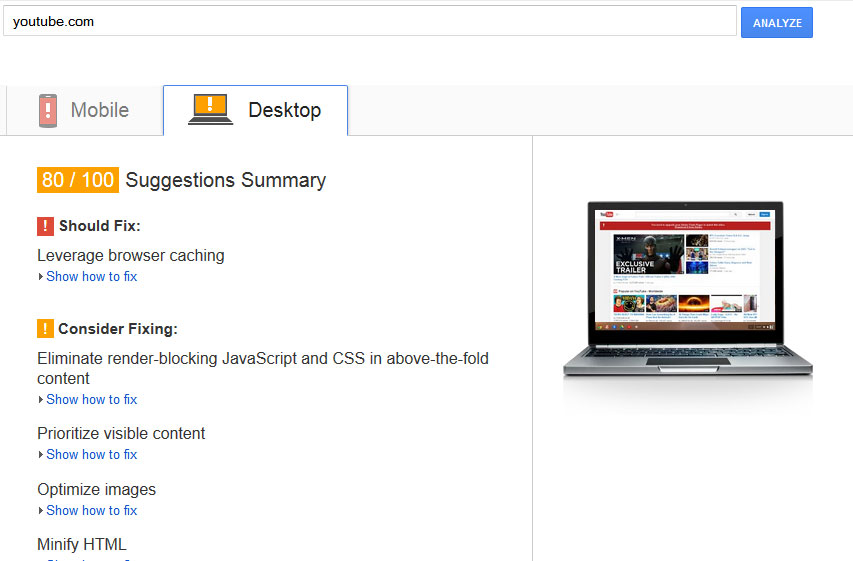Viewport: 853px width, 561px height.
Task: Click the Consider Fixing: label
Action: (x=118, y=329)
